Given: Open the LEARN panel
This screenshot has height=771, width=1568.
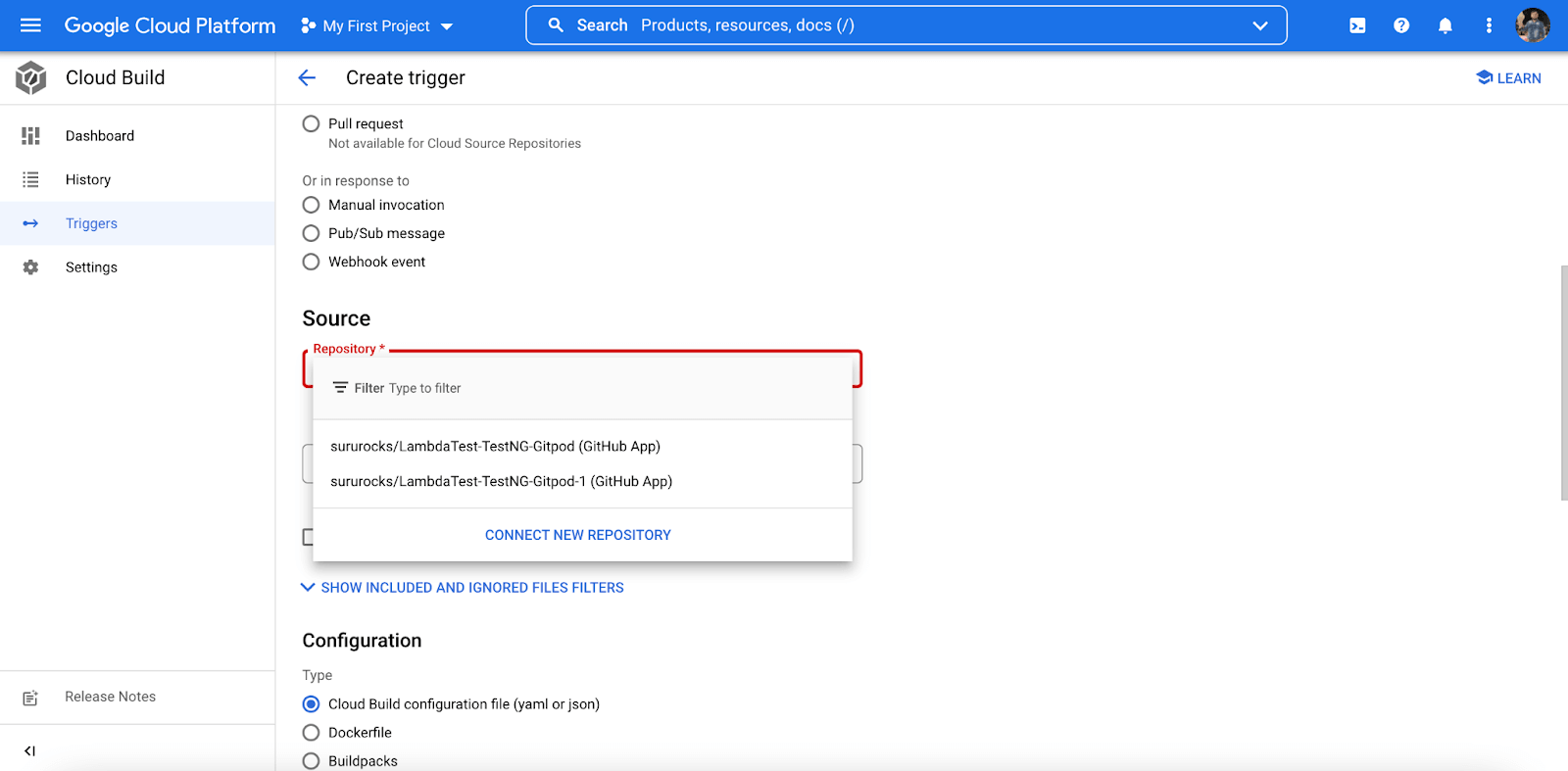Looking at the screenshot, I should [x=1508, y=78].
